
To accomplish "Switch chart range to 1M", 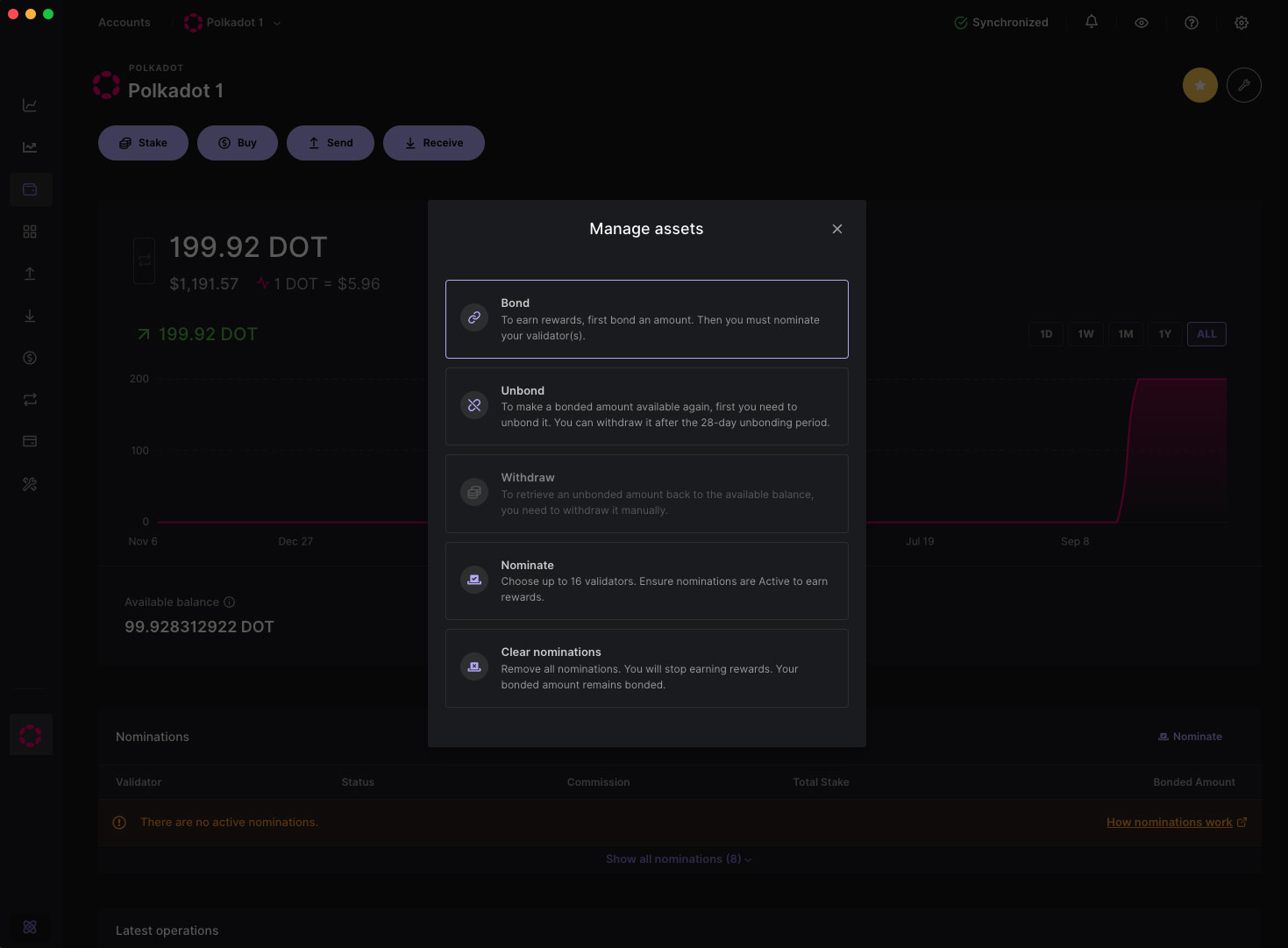I will (1126, 334).
